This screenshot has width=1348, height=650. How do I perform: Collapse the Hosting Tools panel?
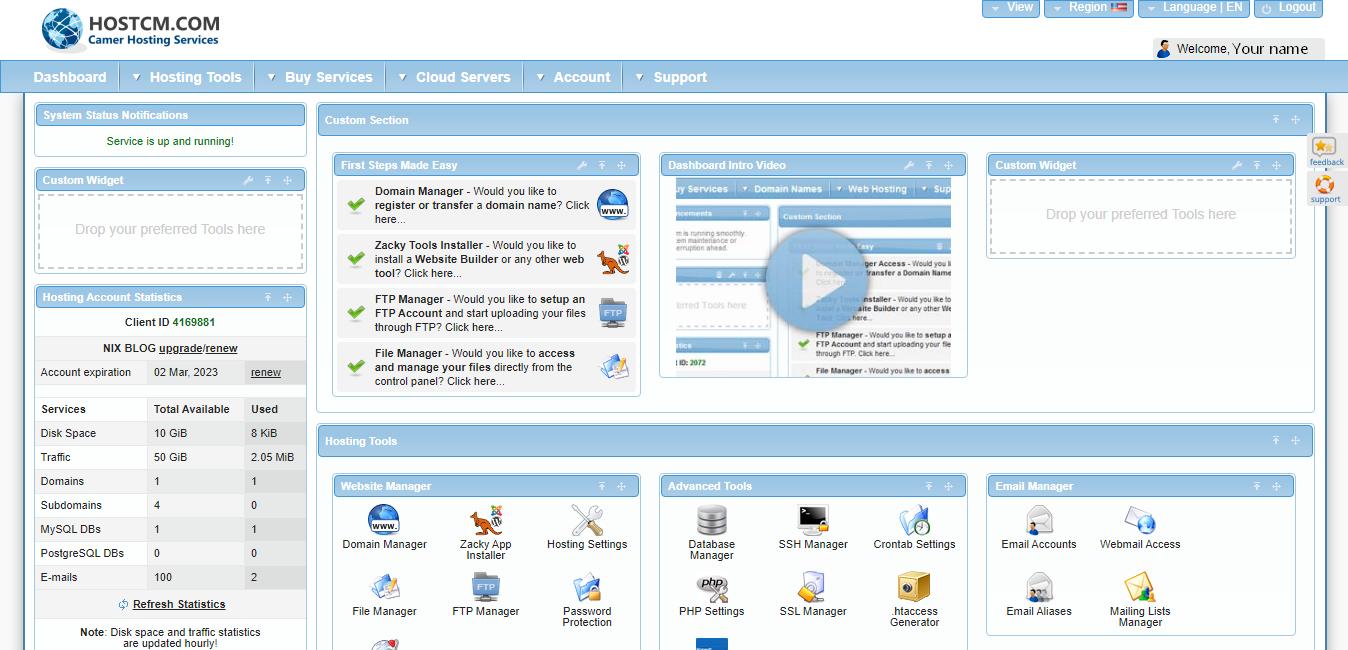click(x=1276, y=441)
